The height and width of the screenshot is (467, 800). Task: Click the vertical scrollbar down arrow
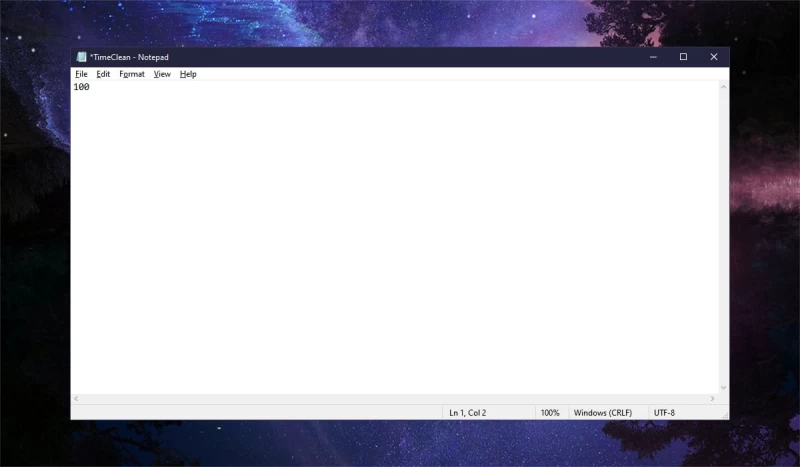(x=723, y=388)
